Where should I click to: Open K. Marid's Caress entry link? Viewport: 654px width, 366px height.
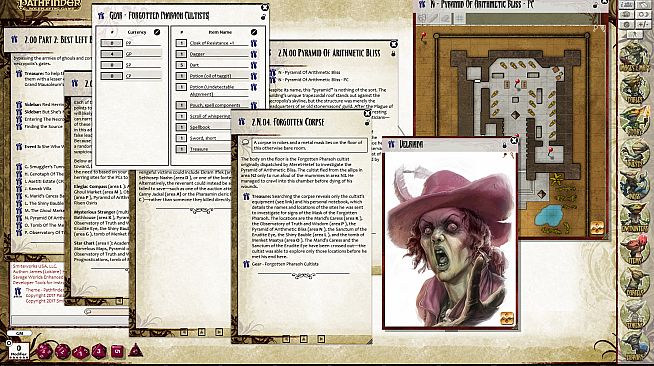pos(19,196)
